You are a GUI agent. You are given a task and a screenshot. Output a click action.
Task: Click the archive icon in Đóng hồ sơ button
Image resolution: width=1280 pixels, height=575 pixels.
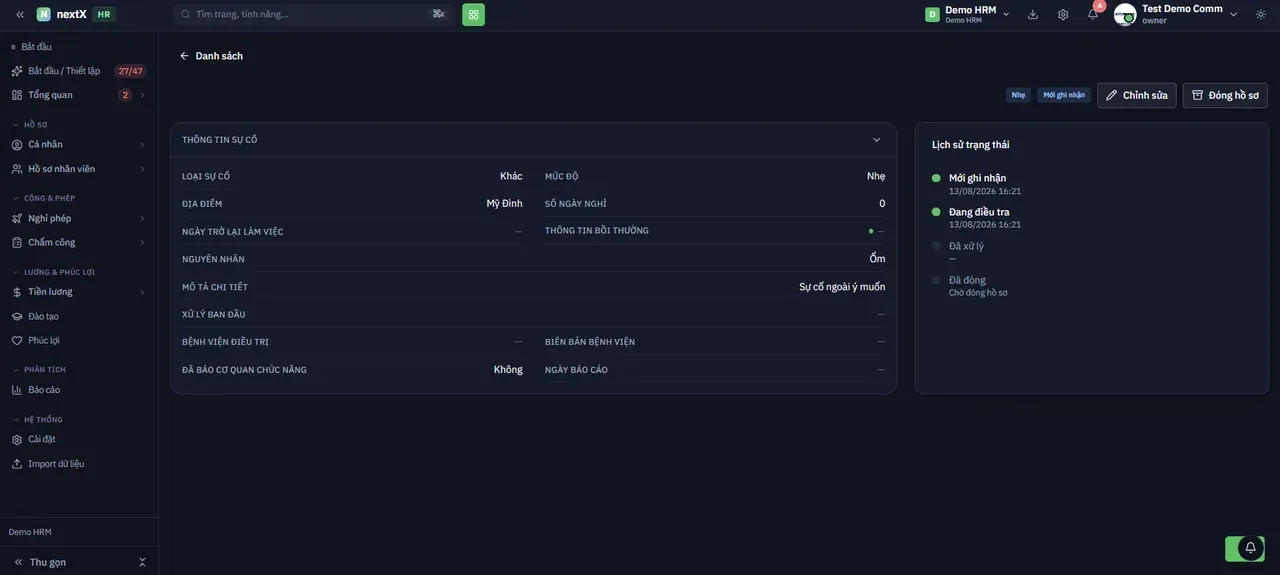(1198, 95)
